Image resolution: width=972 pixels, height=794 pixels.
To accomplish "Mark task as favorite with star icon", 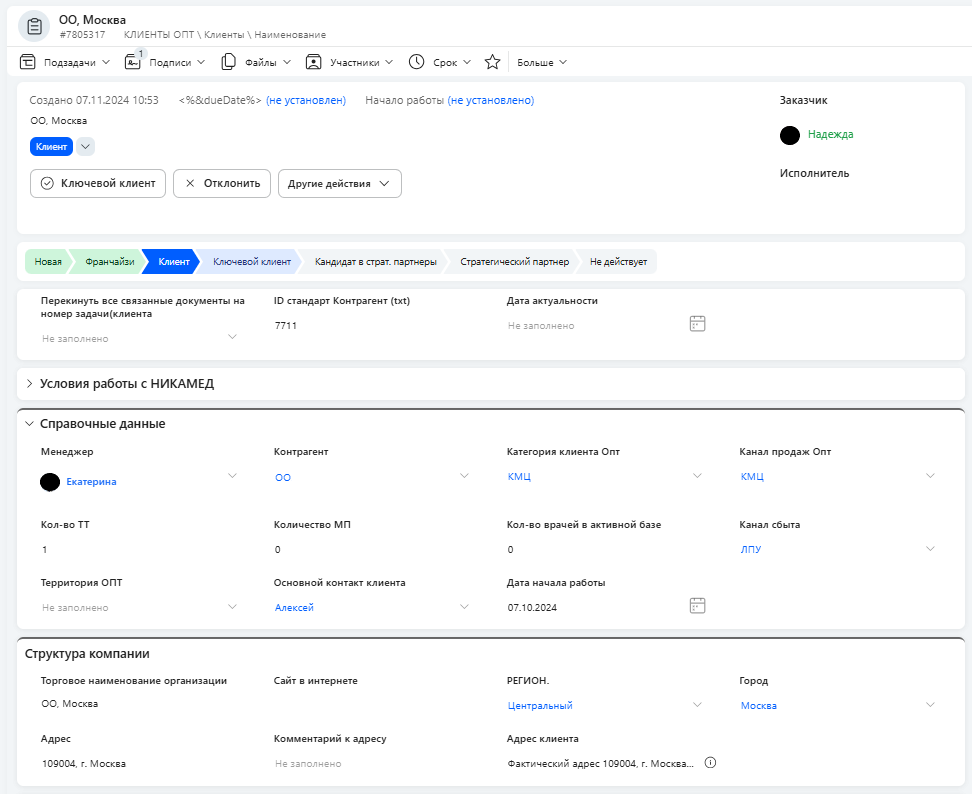I will 492,62.
